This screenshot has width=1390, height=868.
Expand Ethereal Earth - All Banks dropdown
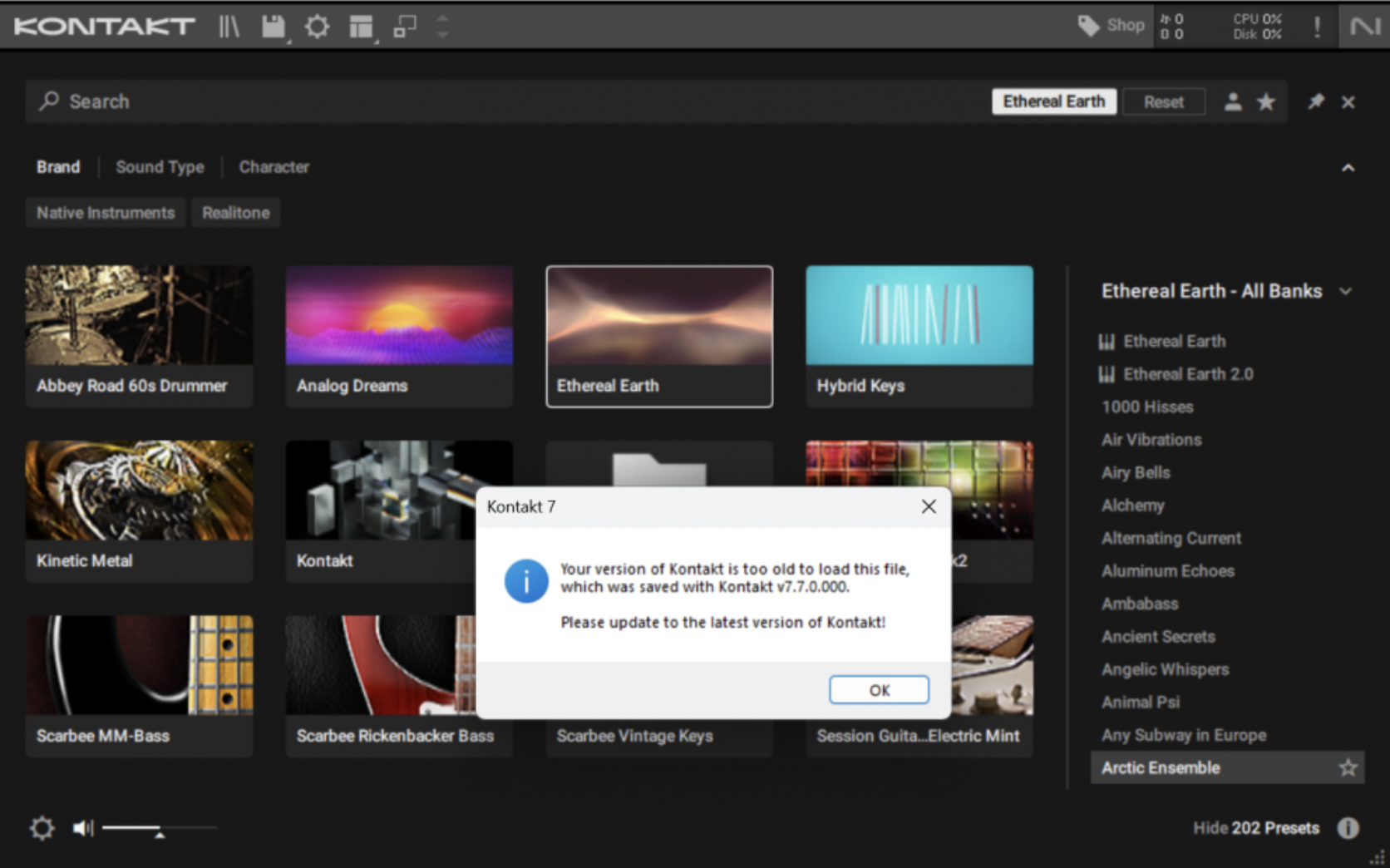pos(1346,291)
